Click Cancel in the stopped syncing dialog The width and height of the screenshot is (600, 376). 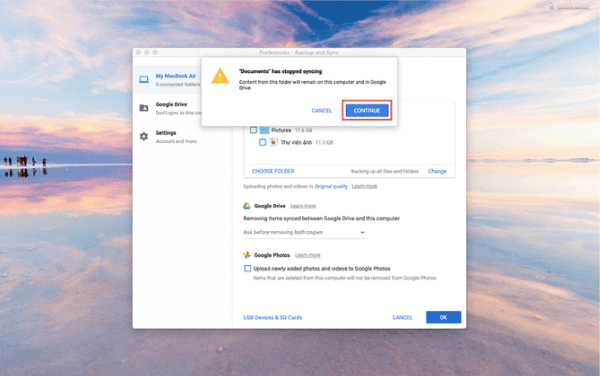click(322, 111)
